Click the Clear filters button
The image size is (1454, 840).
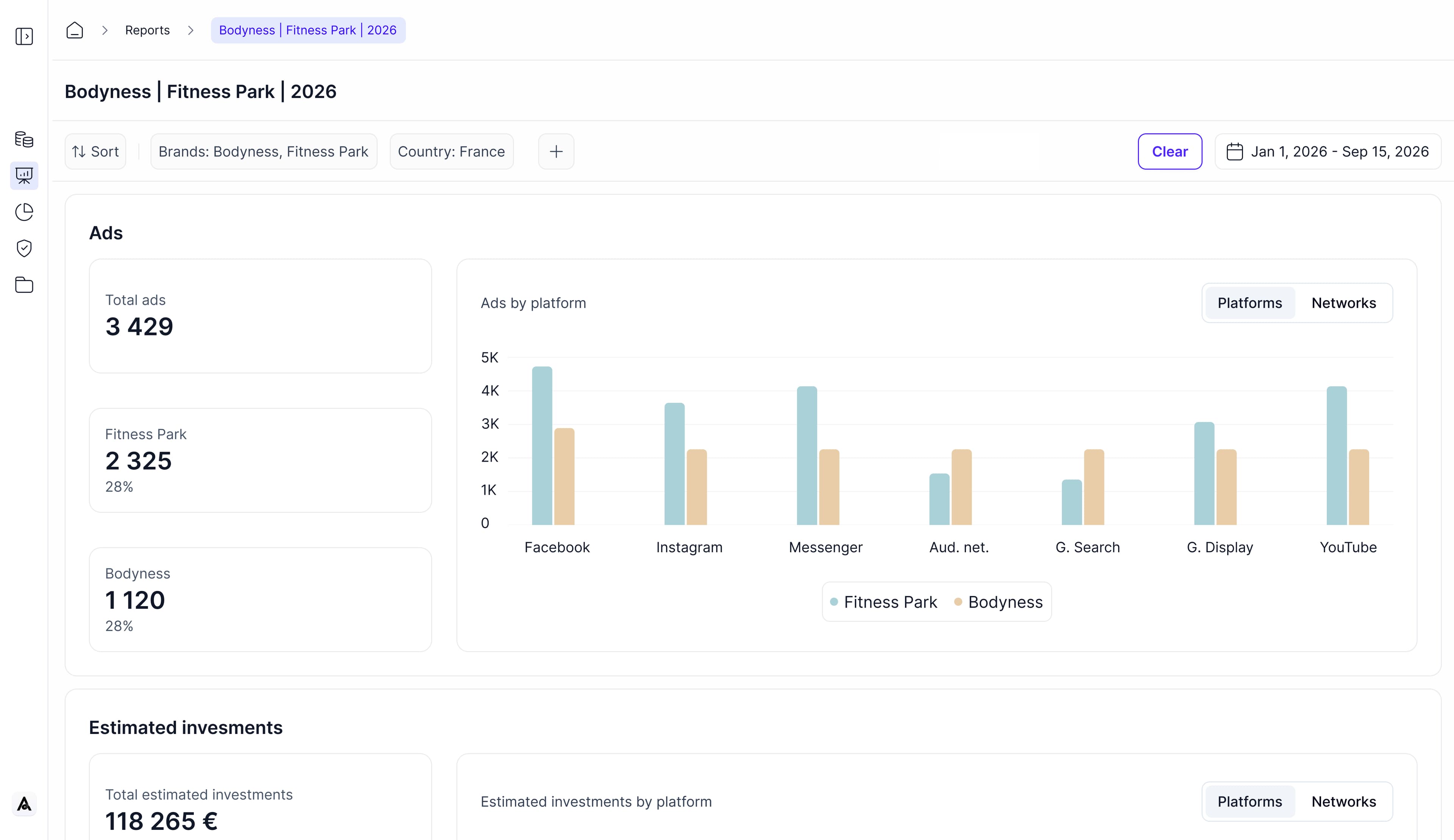[1170, 152]
